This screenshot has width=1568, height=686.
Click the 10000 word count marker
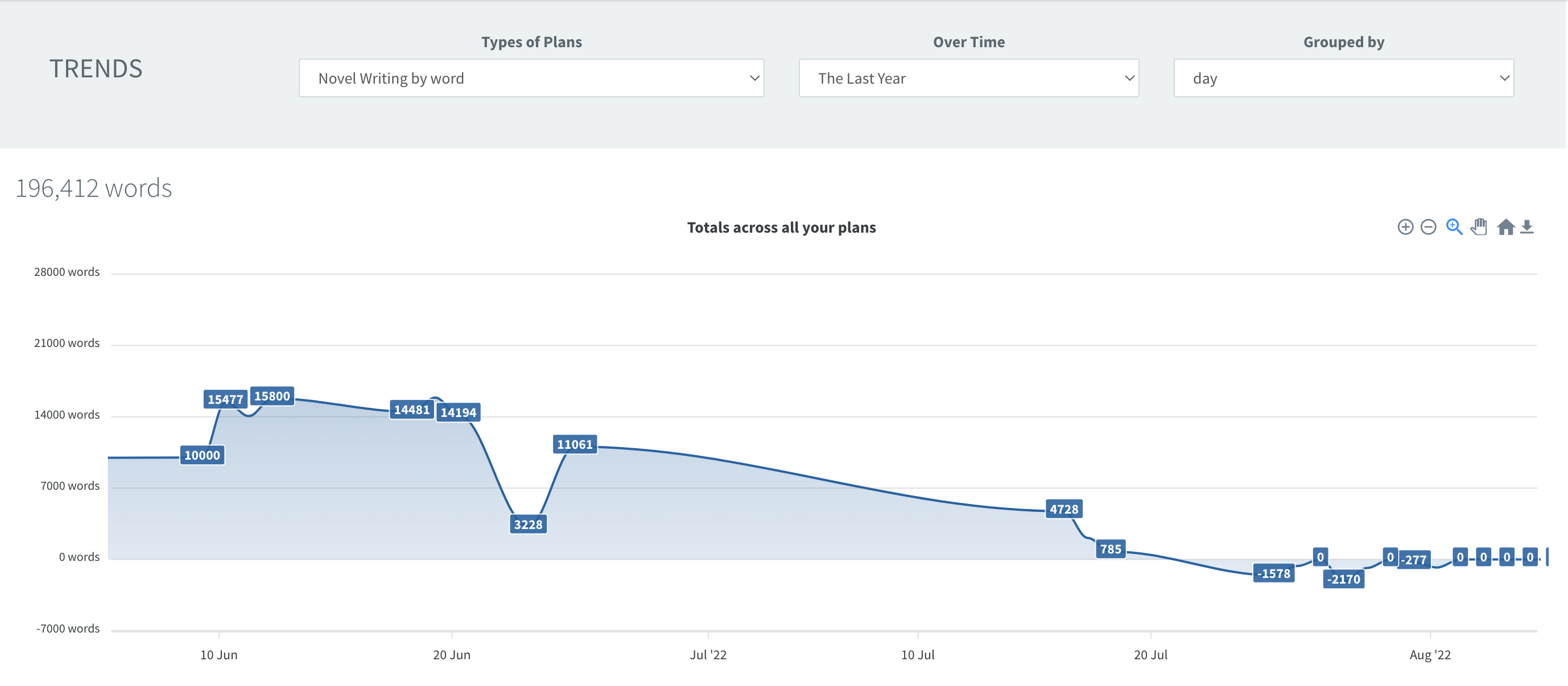[x=201, y=454]
